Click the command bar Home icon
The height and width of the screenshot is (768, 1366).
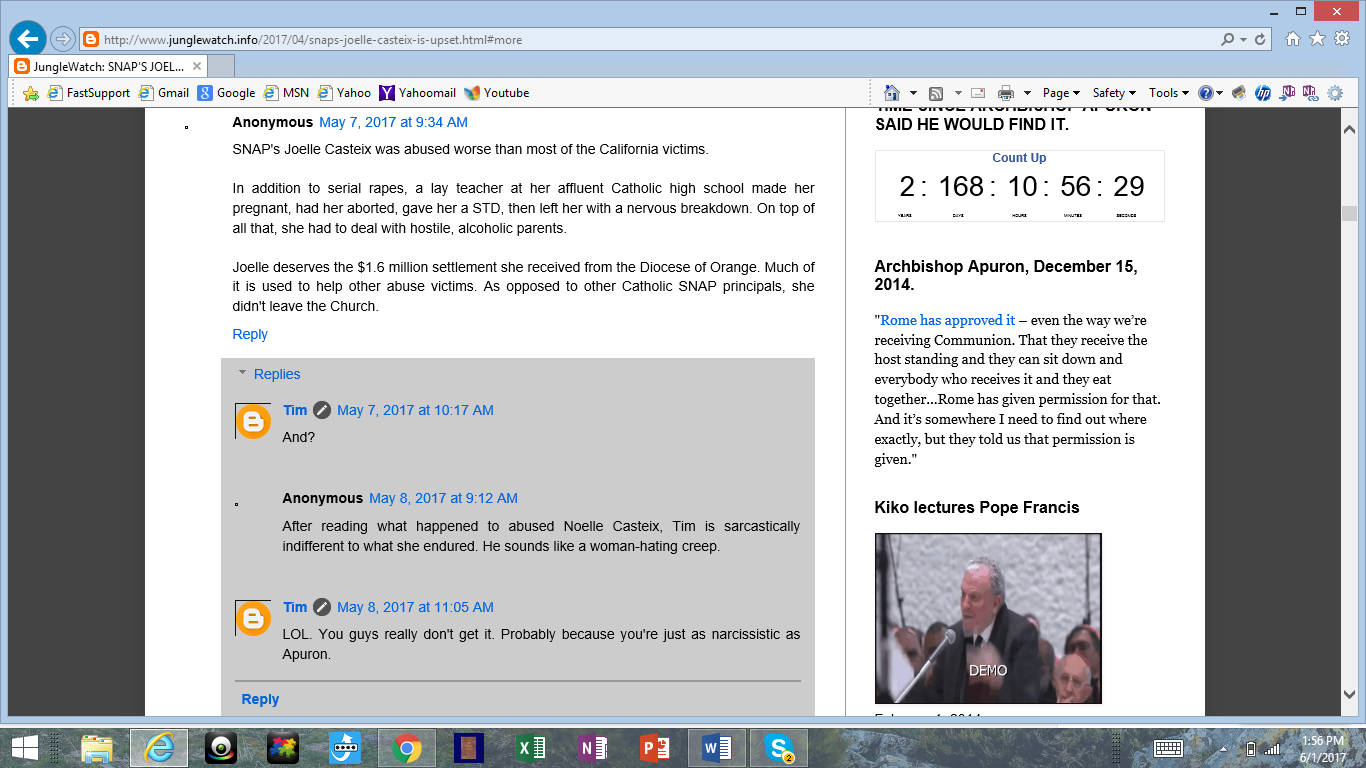coord(892,92)
